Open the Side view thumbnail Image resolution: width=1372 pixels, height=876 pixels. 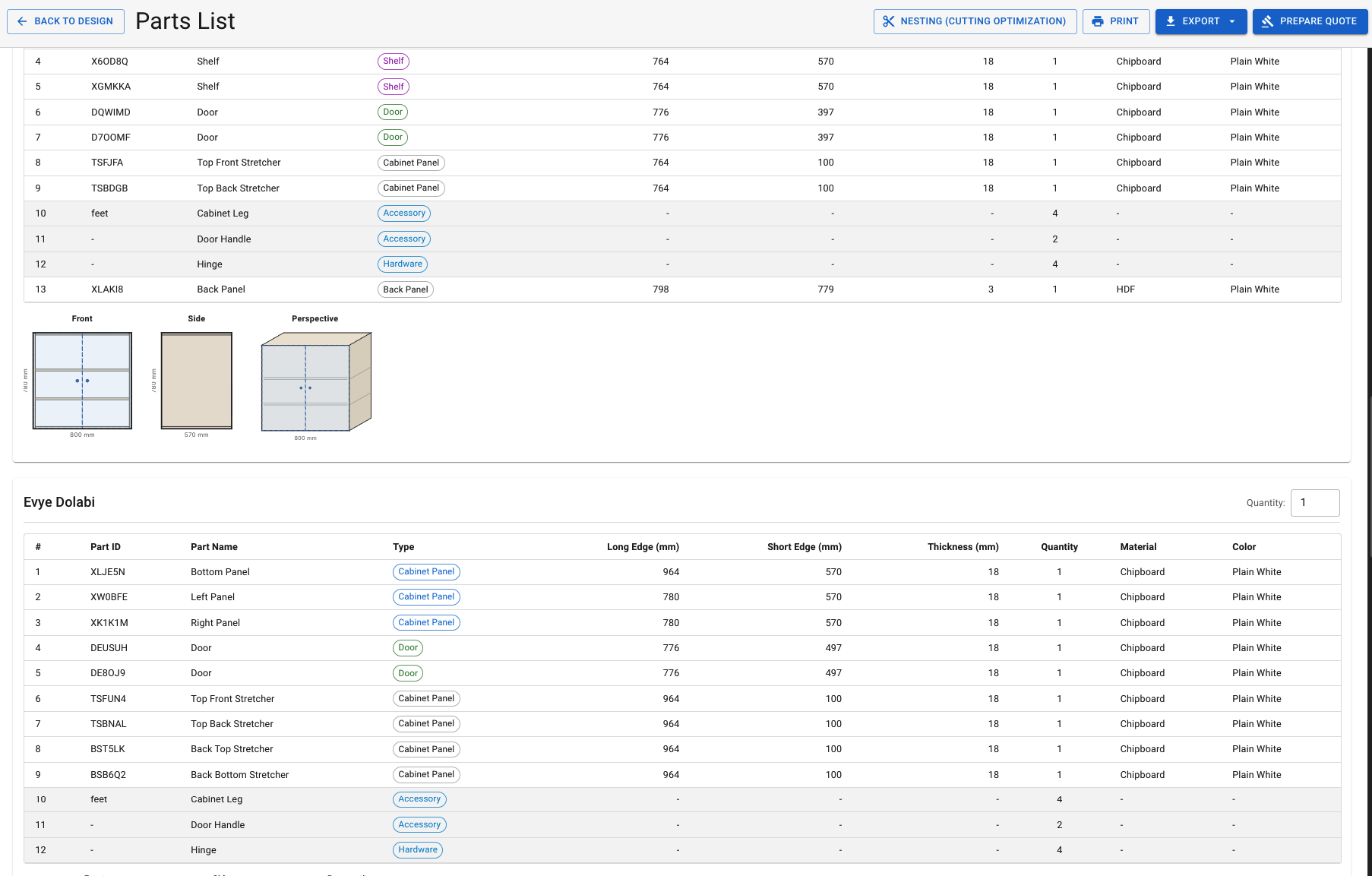point(197,381)
